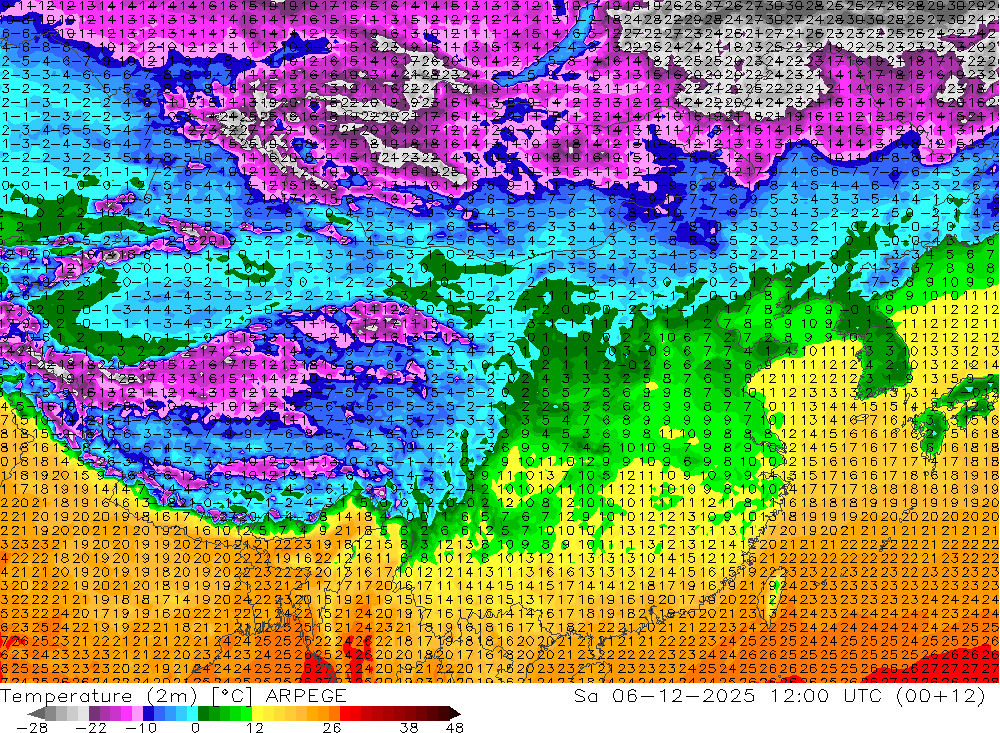1000x733 pixels.
Task: Click the 'ARPEGE' model name label
Action: click(x=306, y=696)
